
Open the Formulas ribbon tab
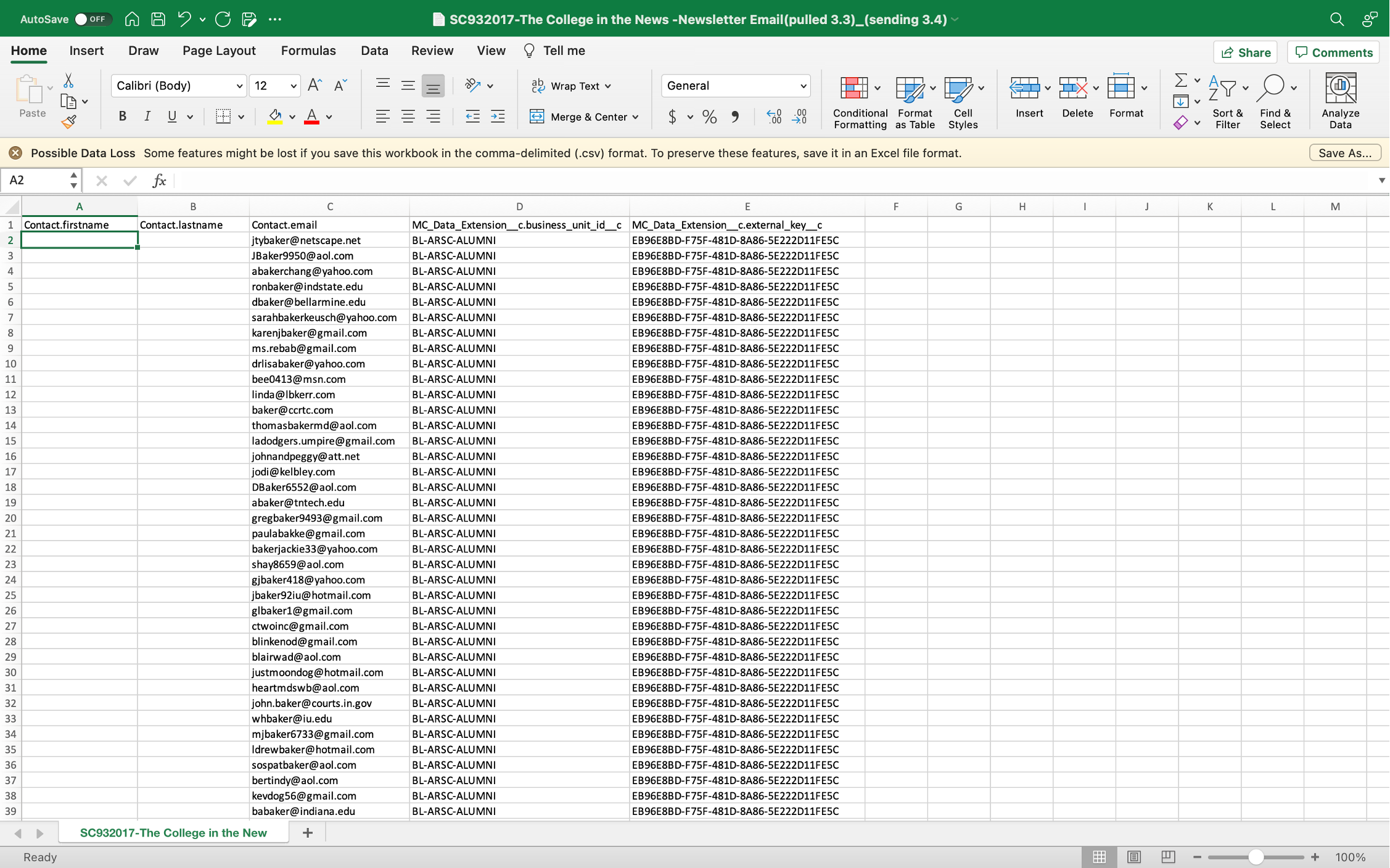[308, 51]
